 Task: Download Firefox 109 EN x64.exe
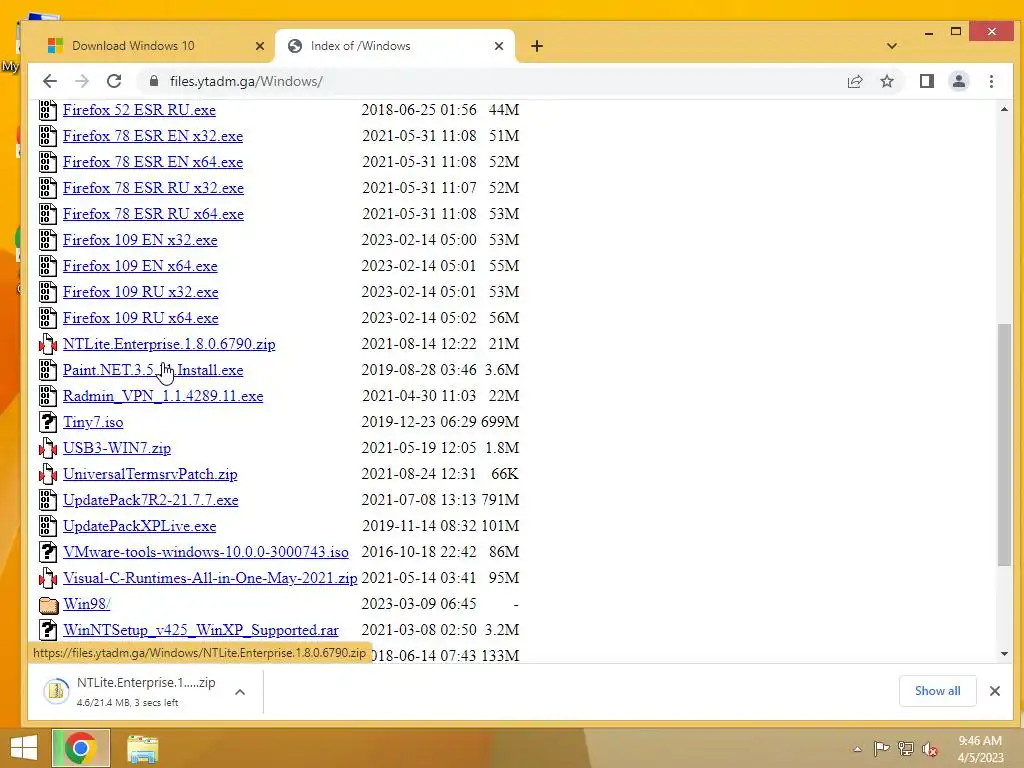tap(140, 266)
